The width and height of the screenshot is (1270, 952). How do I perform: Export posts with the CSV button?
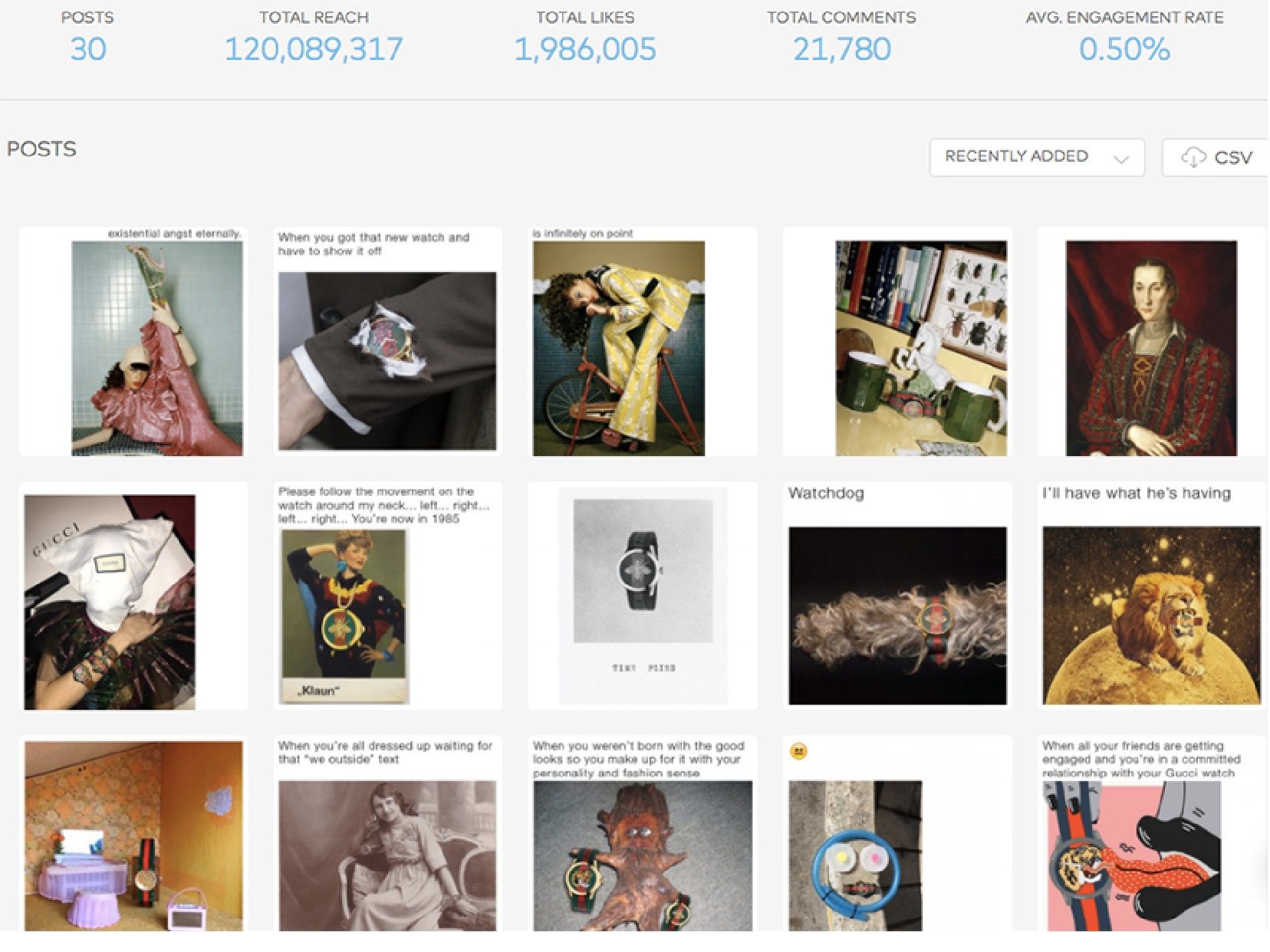[x=1216, y=157]
